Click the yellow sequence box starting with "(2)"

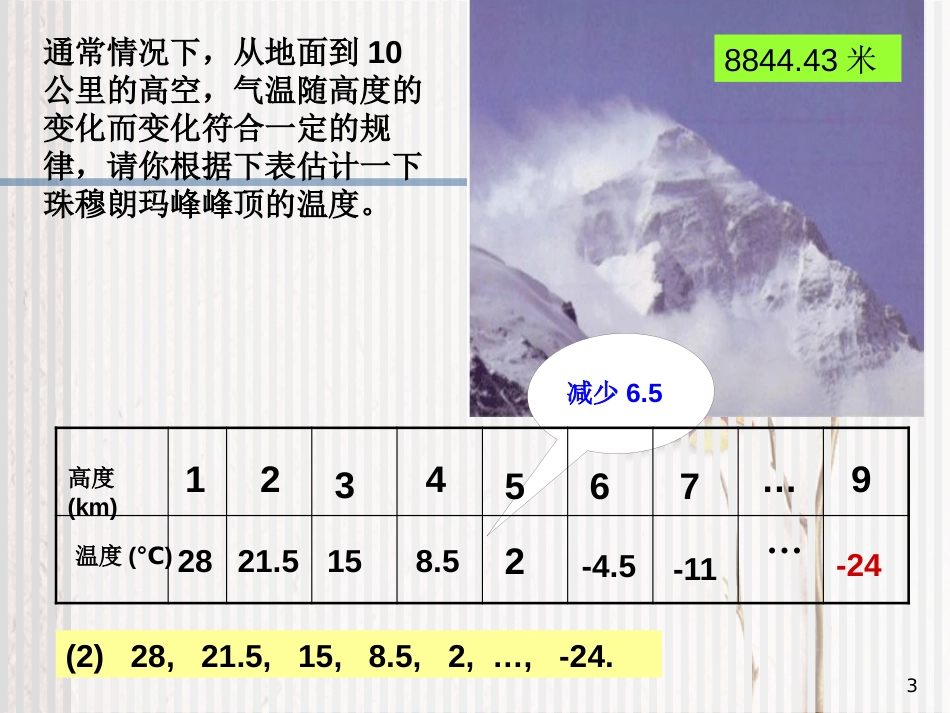[359, 658]
